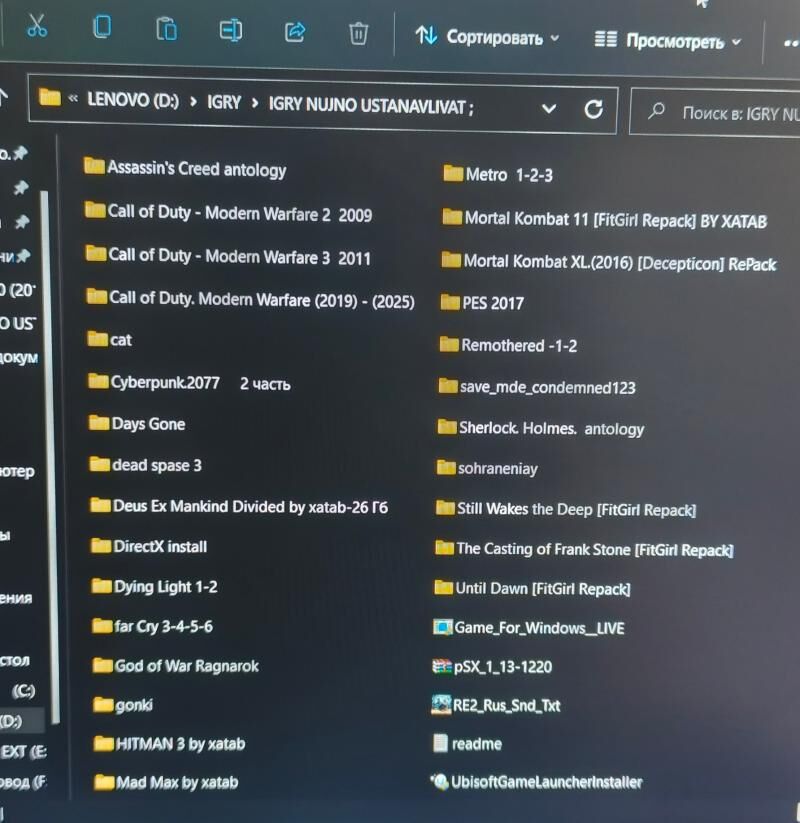This screenshot has height=823, width=800.
Task: Select the Metro 1-2-3 folder
Action: [x=498, y=174]
